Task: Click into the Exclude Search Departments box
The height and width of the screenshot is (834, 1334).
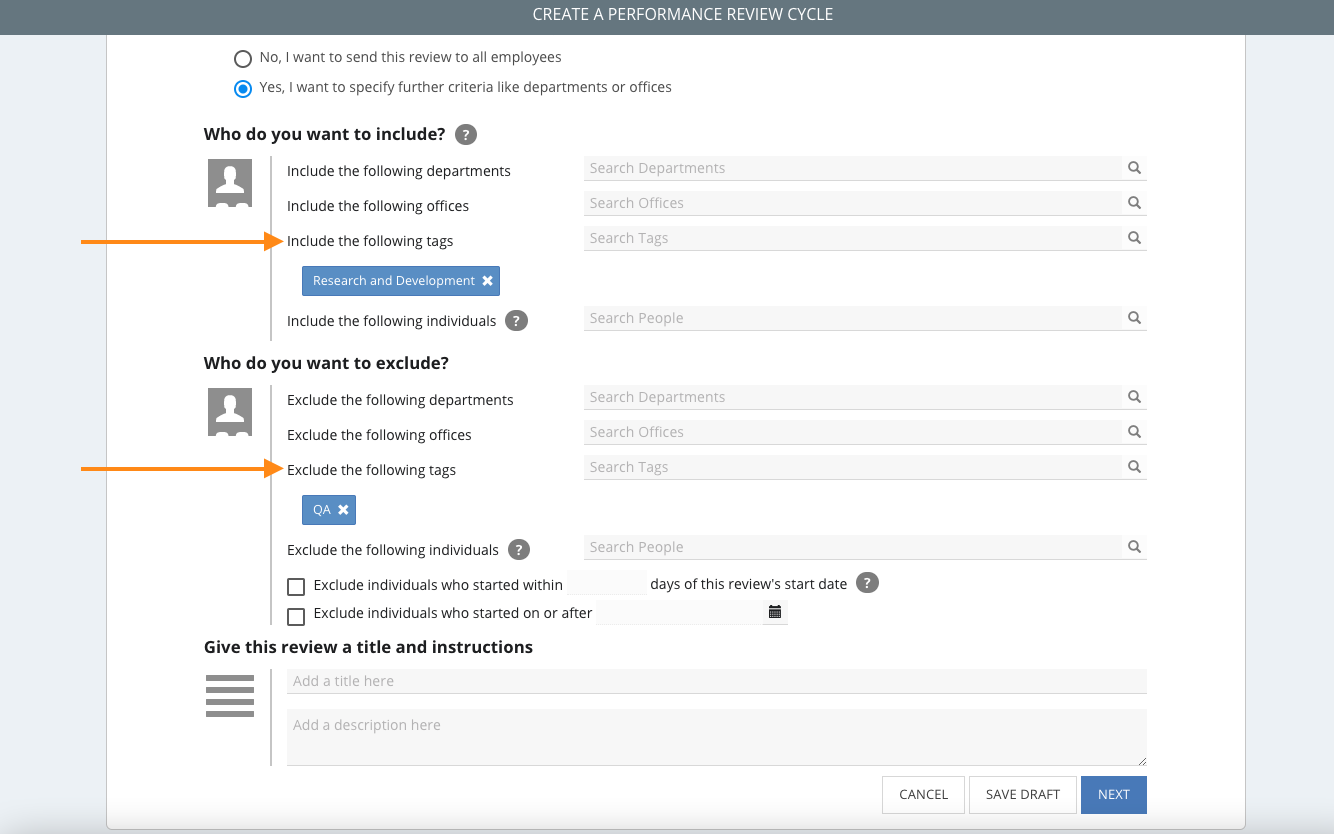Action: 852,397
